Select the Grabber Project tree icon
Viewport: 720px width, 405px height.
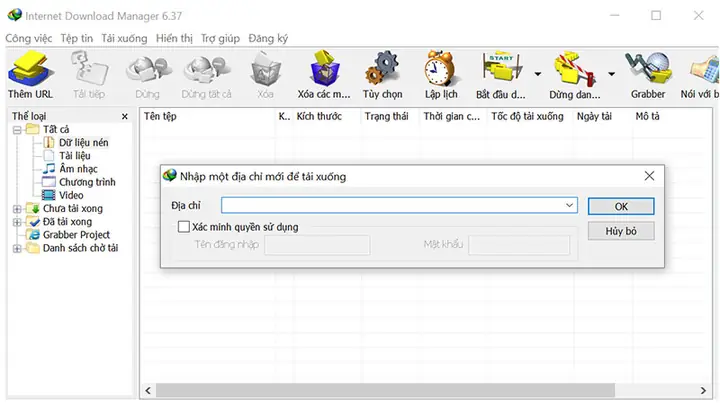pos(34,235)
